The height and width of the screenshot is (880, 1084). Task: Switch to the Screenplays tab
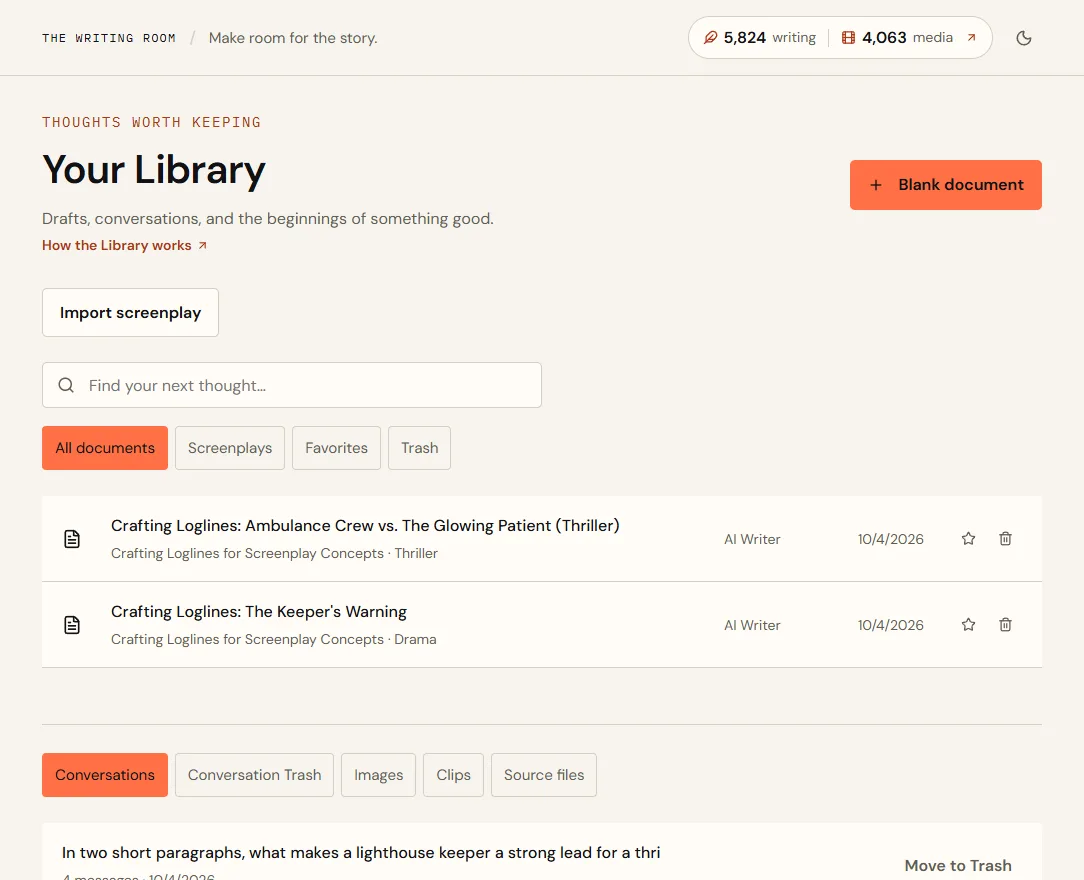230,448
